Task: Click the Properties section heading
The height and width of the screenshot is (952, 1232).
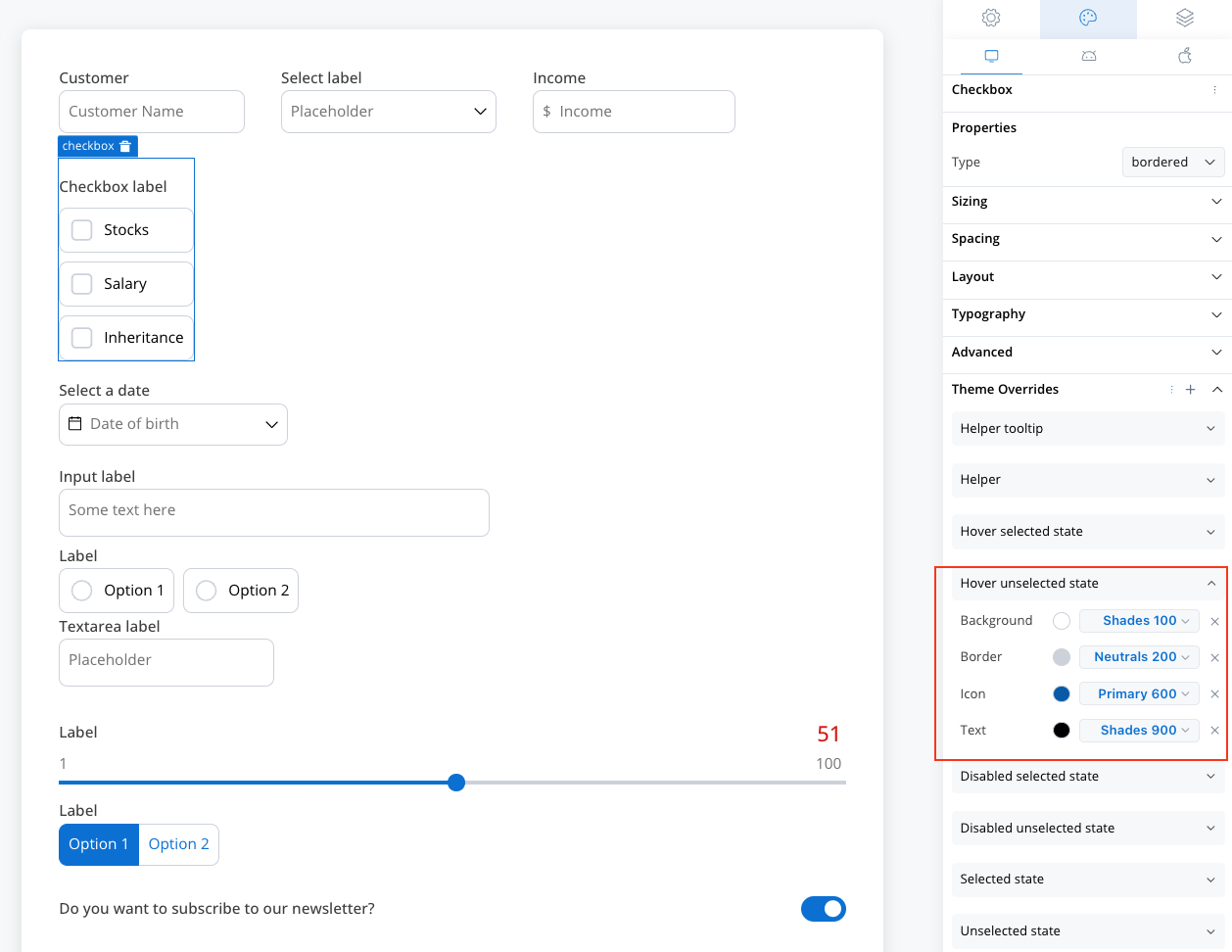Action: (x=984, y=128)
